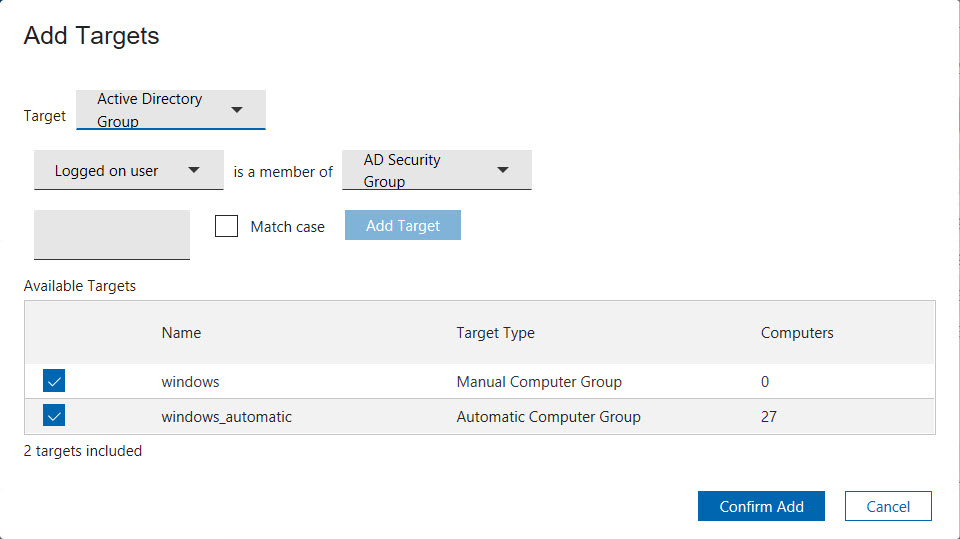Click the computers count '27' cell
960x539 pixels.
point(769,416)
